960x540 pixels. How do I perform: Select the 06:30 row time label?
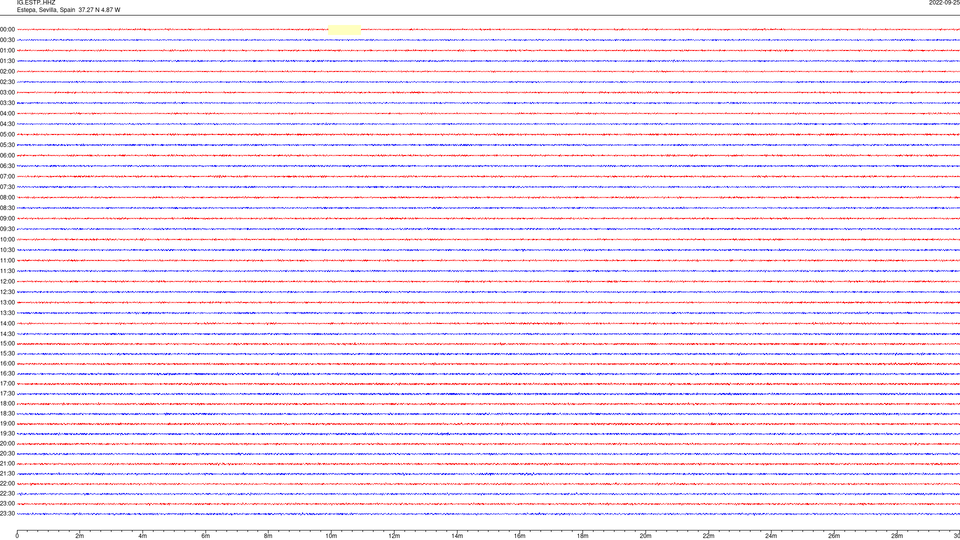click(7, 166)
